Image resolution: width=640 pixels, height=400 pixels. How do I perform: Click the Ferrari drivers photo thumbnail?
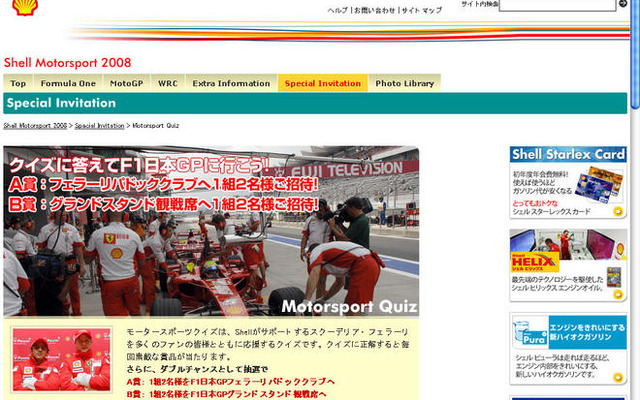click(61, 359)
